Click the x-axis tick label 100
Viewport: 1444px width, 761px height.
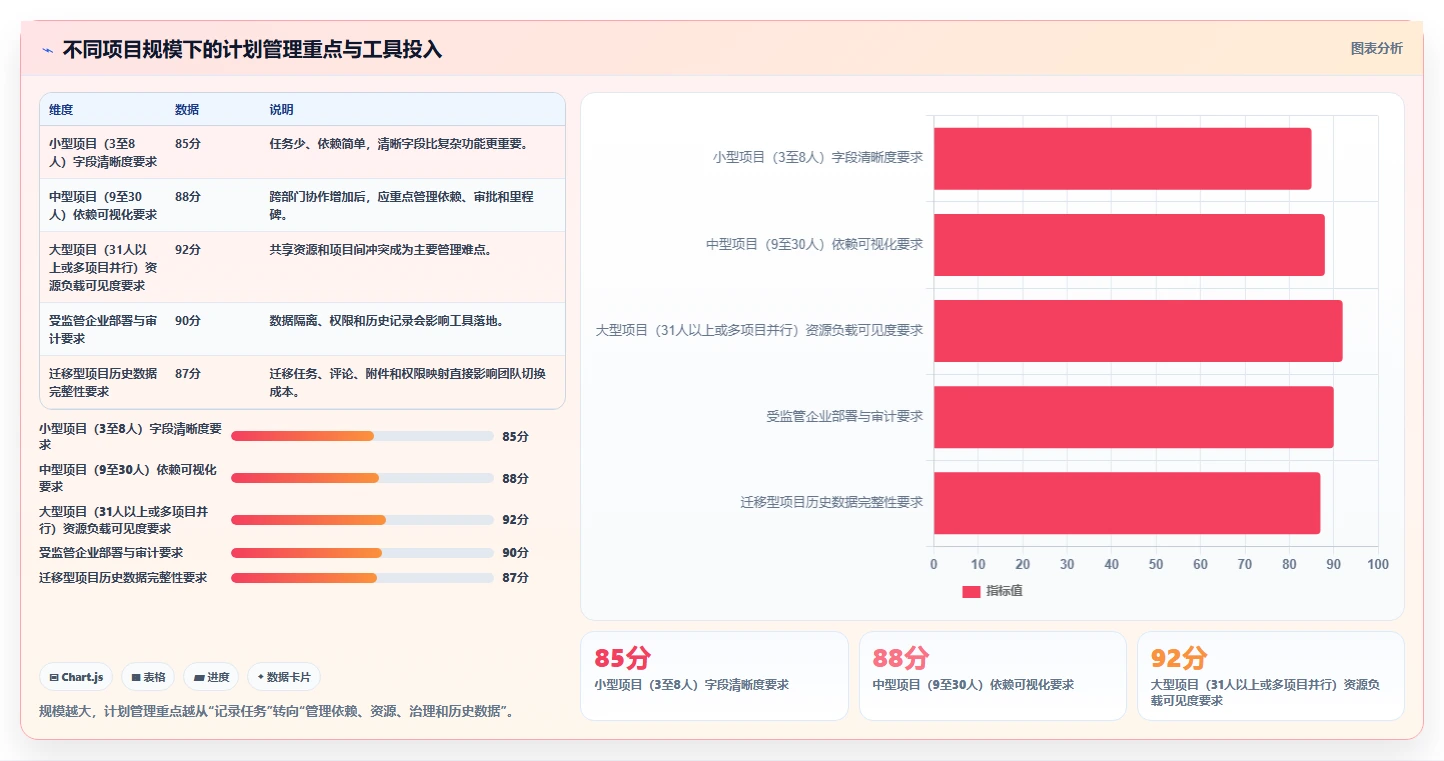pos(1378,564)
